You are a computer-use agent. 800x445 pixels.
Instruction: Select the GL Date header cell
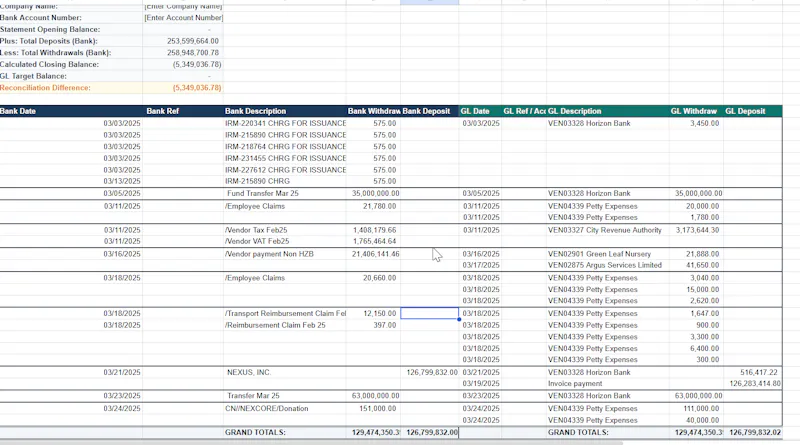[480, 111]
